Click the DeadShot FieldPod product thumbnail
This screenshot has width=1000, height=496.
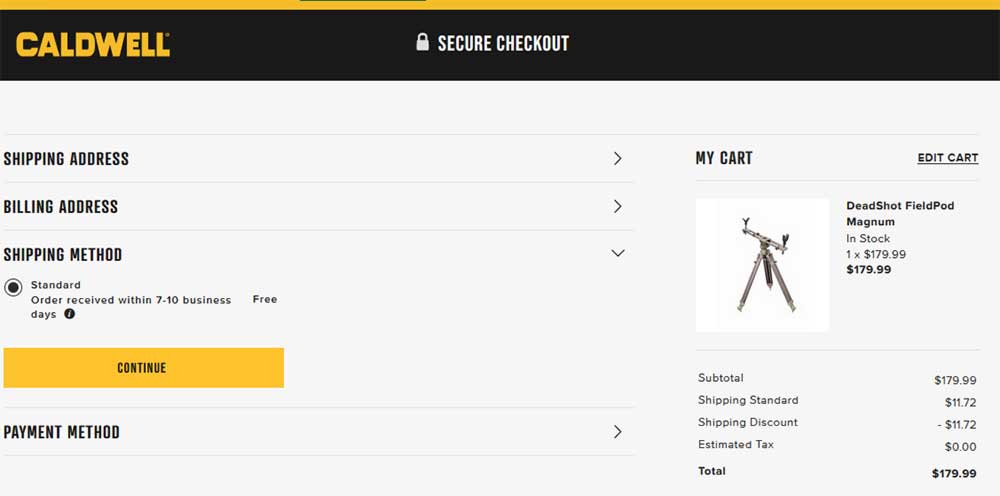click(x=762, y=265)
